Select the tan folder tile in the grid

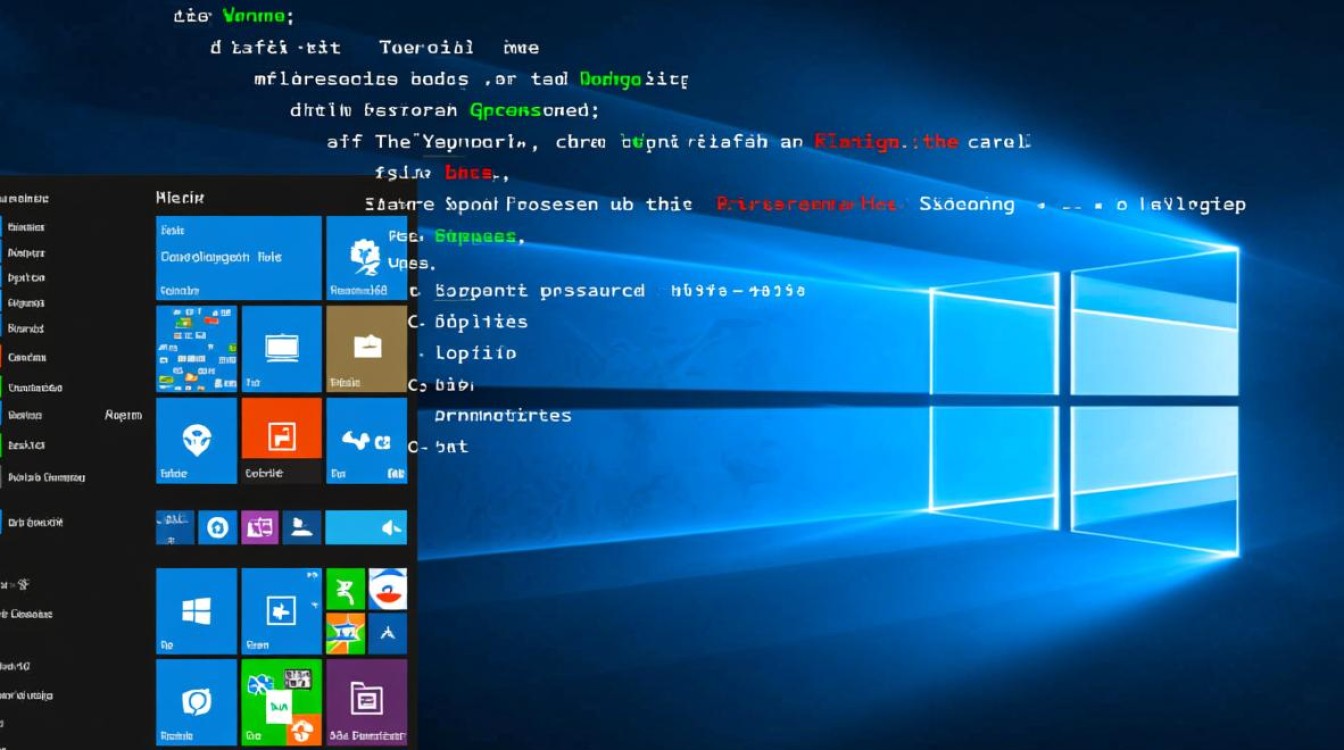coord(366,347)
